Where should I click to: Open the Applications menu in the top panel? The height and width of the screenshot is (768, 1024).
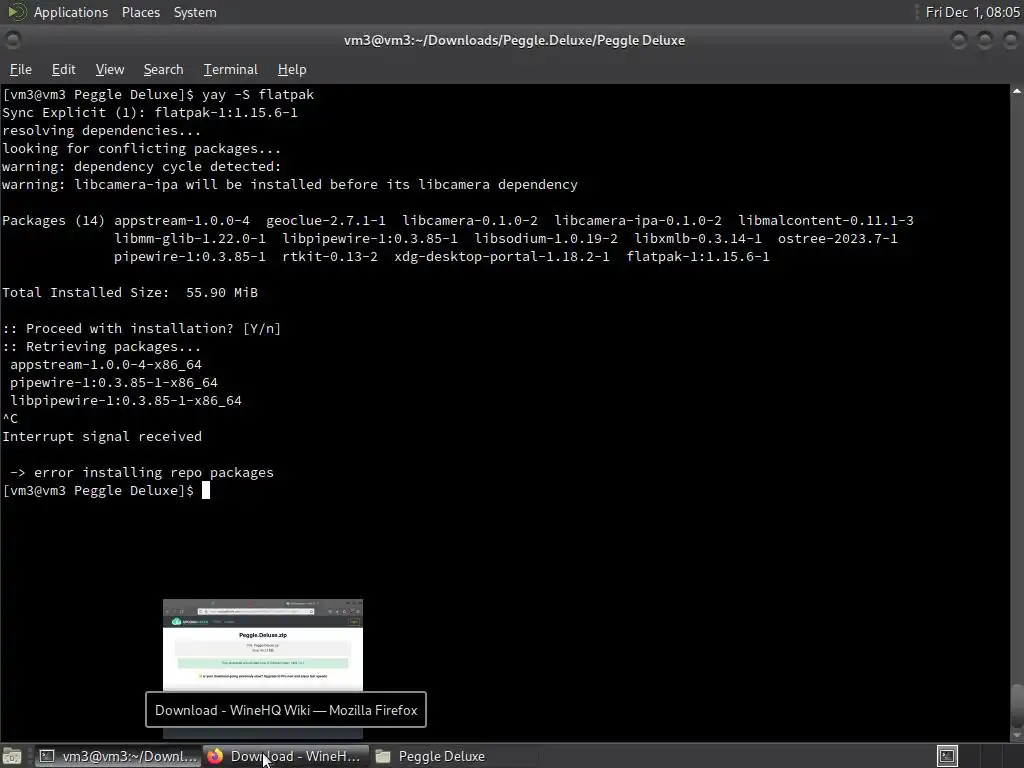tap(71, 12)
